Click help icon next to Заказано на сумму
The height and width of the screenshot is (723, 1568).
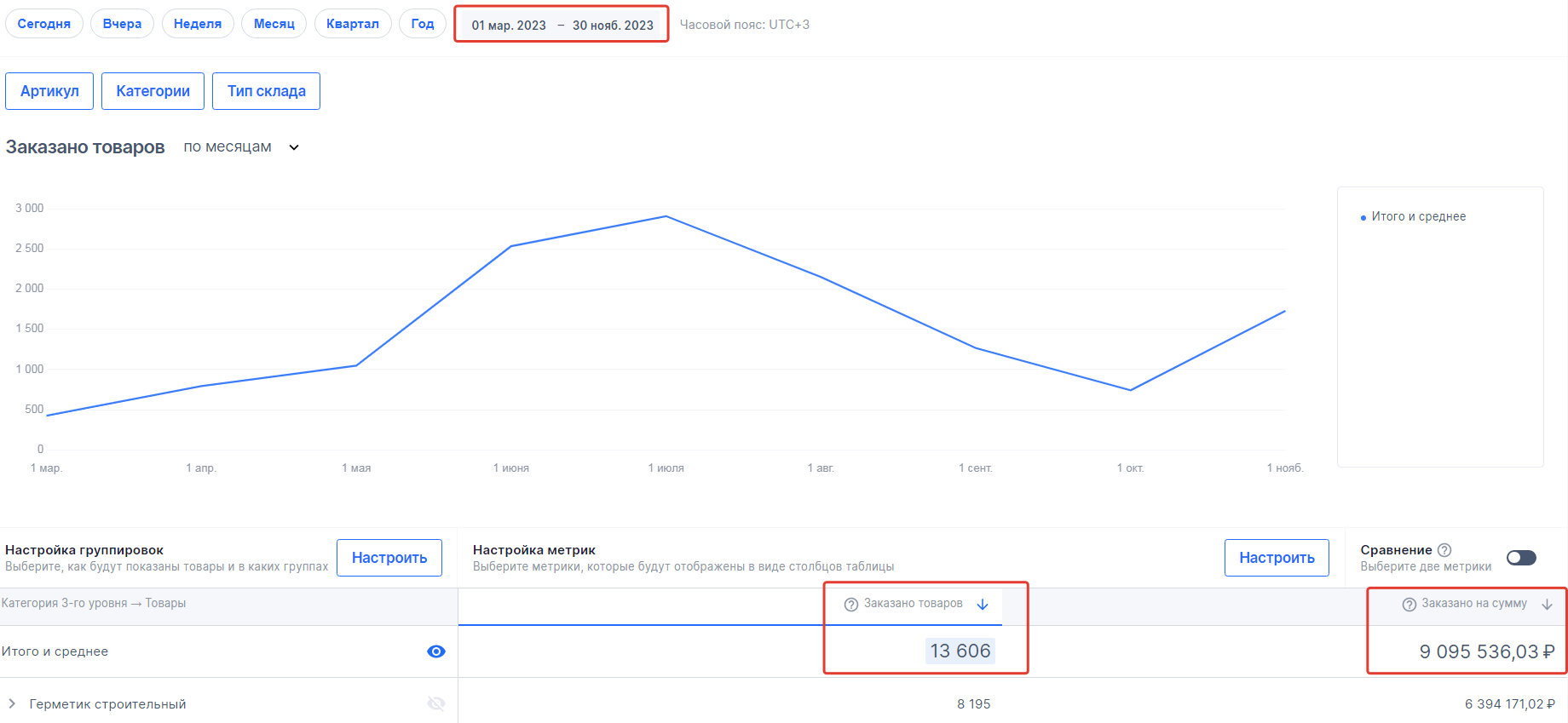(1409, 605)
